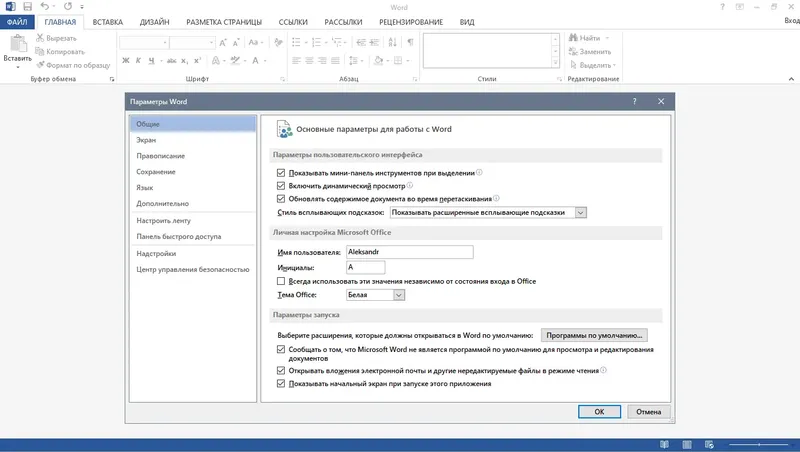The width and height of the screenshot is (800, 452).
Task: Expand Абзац group dialog launcher
Action: [x=415, y=79]
